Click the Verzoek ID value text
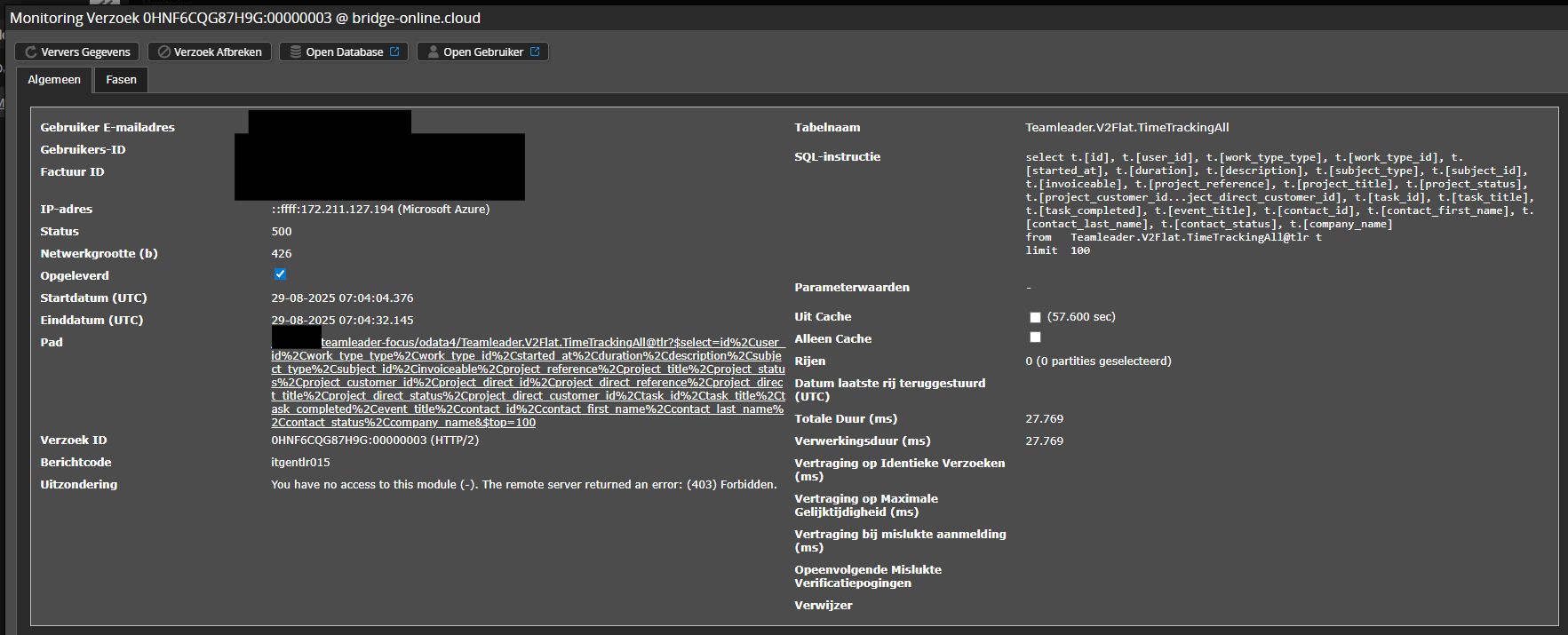This screenshot has height=635, width=1568. [x=374, y=441]
